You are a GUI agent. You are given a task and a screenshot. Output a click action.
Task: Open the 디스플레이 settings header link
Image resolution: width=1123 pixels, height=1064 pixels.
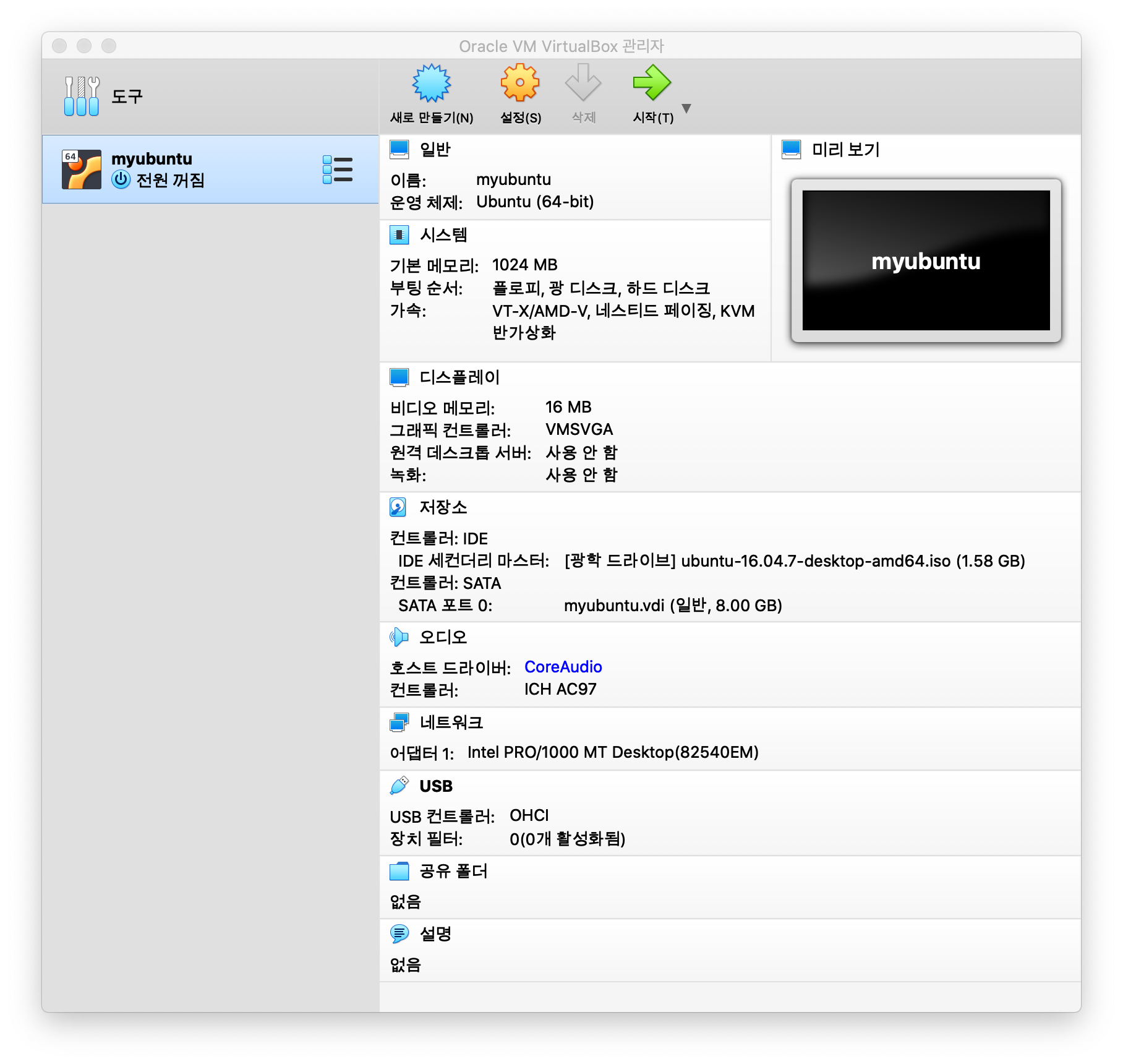point(459,377)
